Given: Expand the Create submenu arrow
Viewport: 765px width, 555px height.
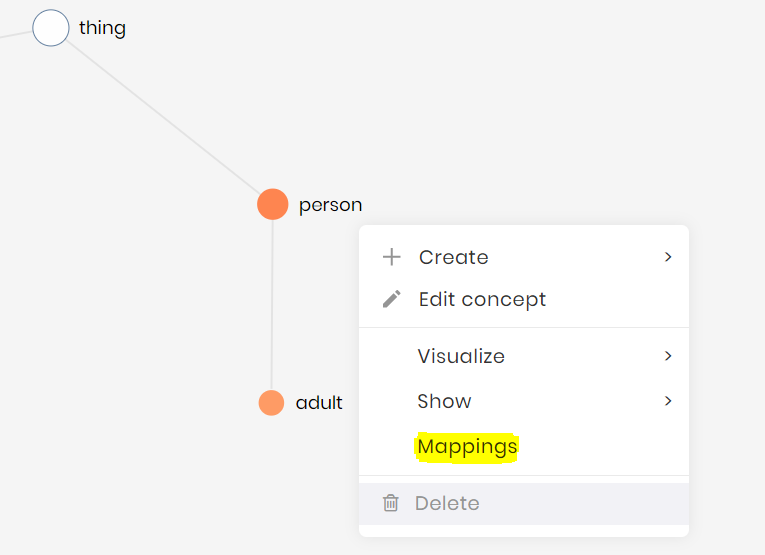Looking at the screenshot, I should 668,257.
